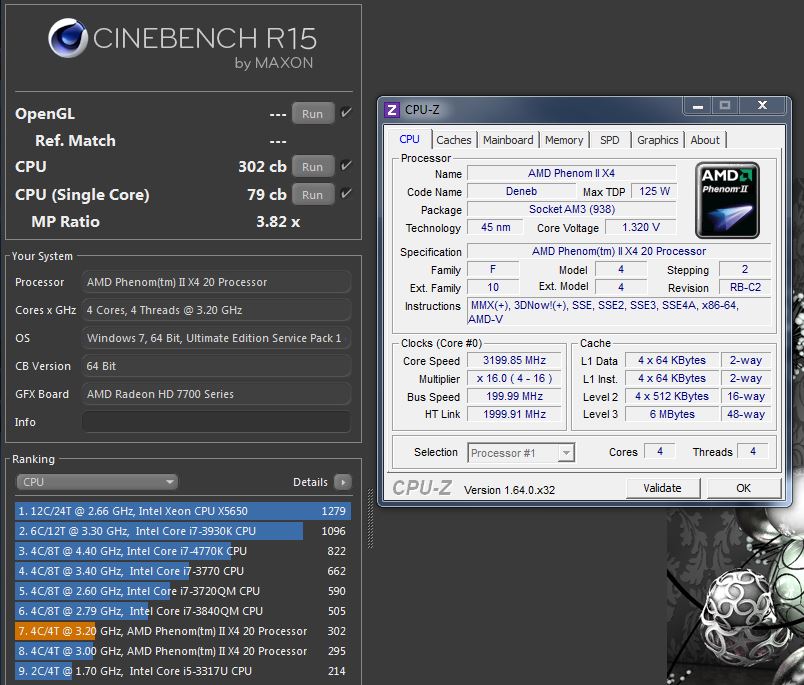Select ranking row Intel Core i7-3930K
Viewport: 804px width, 685px height.
[x=183, y=531]
